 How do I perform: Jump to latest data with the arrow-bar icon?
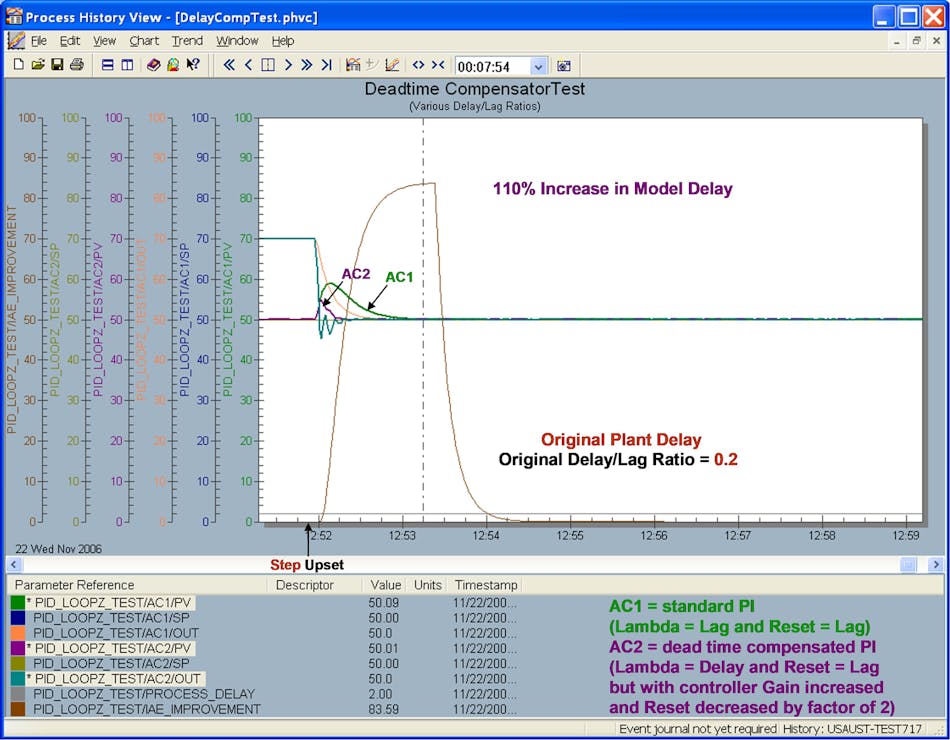point(326,65)
